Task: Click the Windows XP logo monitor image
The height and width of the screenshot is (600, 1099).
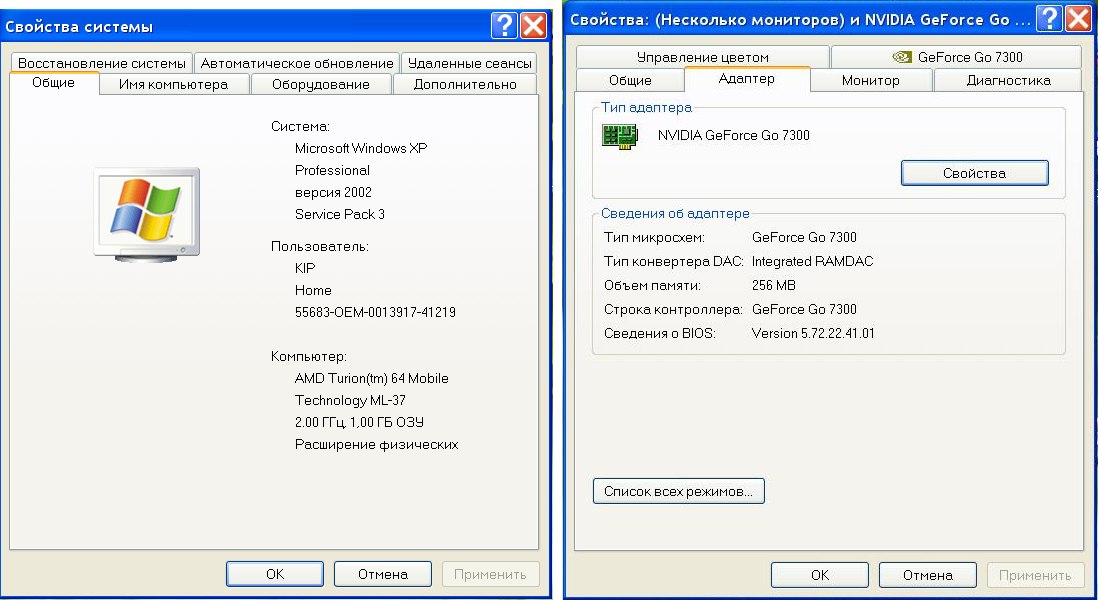Action: coord(146,214)
